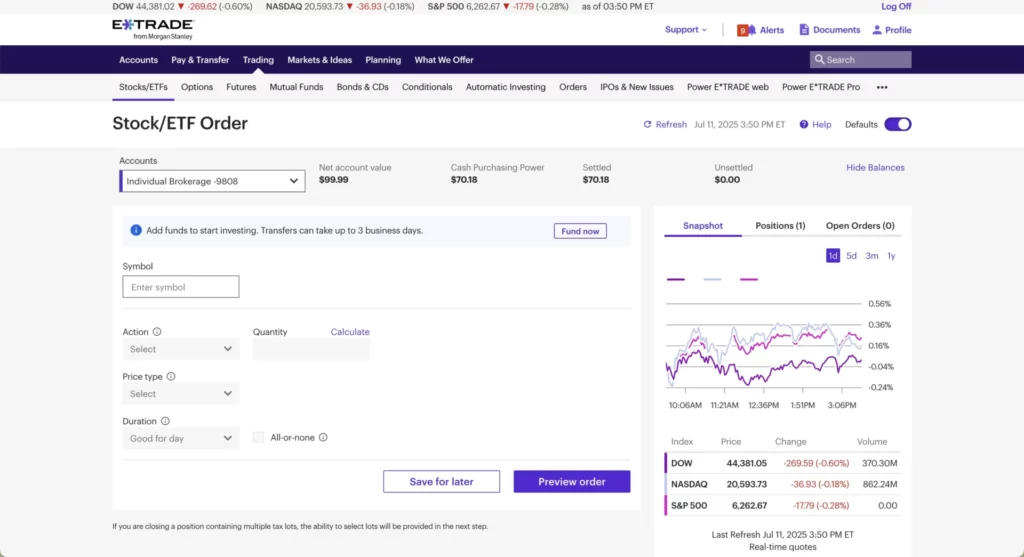The width and height of the screenshot is (1024, 557).
Task: Go to the Options tab
Action: pyautogui.click(x=197, y=87)
